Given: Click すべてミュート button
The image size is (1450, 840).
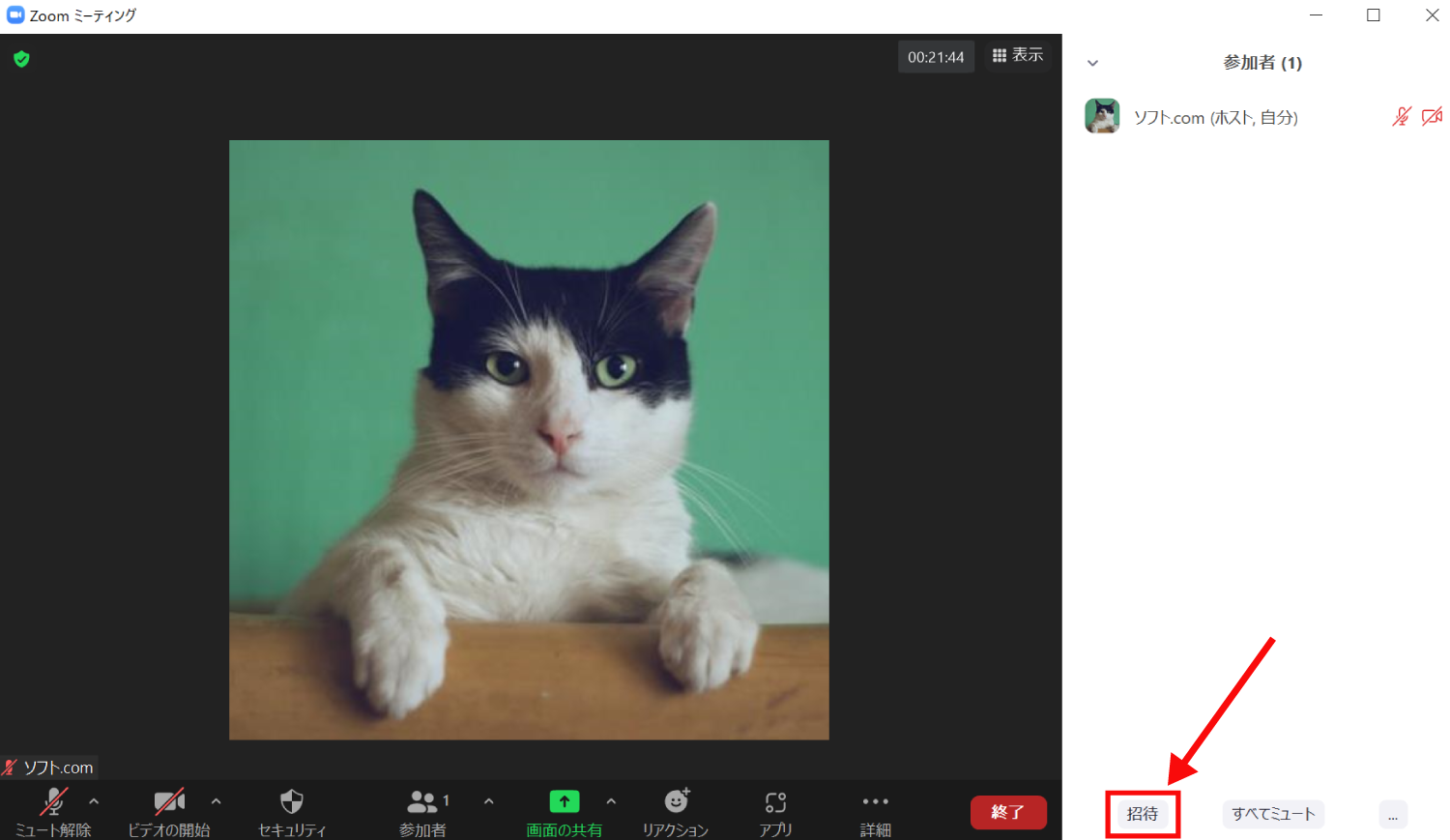Looking at the screenshot, I should [1273, 814].
